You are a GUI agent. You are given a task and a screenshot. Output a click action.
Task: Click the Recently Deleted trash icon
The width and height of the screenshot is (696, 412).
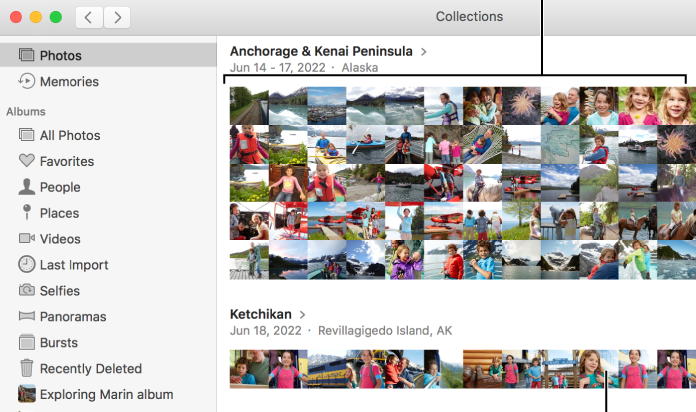[26, 368]
